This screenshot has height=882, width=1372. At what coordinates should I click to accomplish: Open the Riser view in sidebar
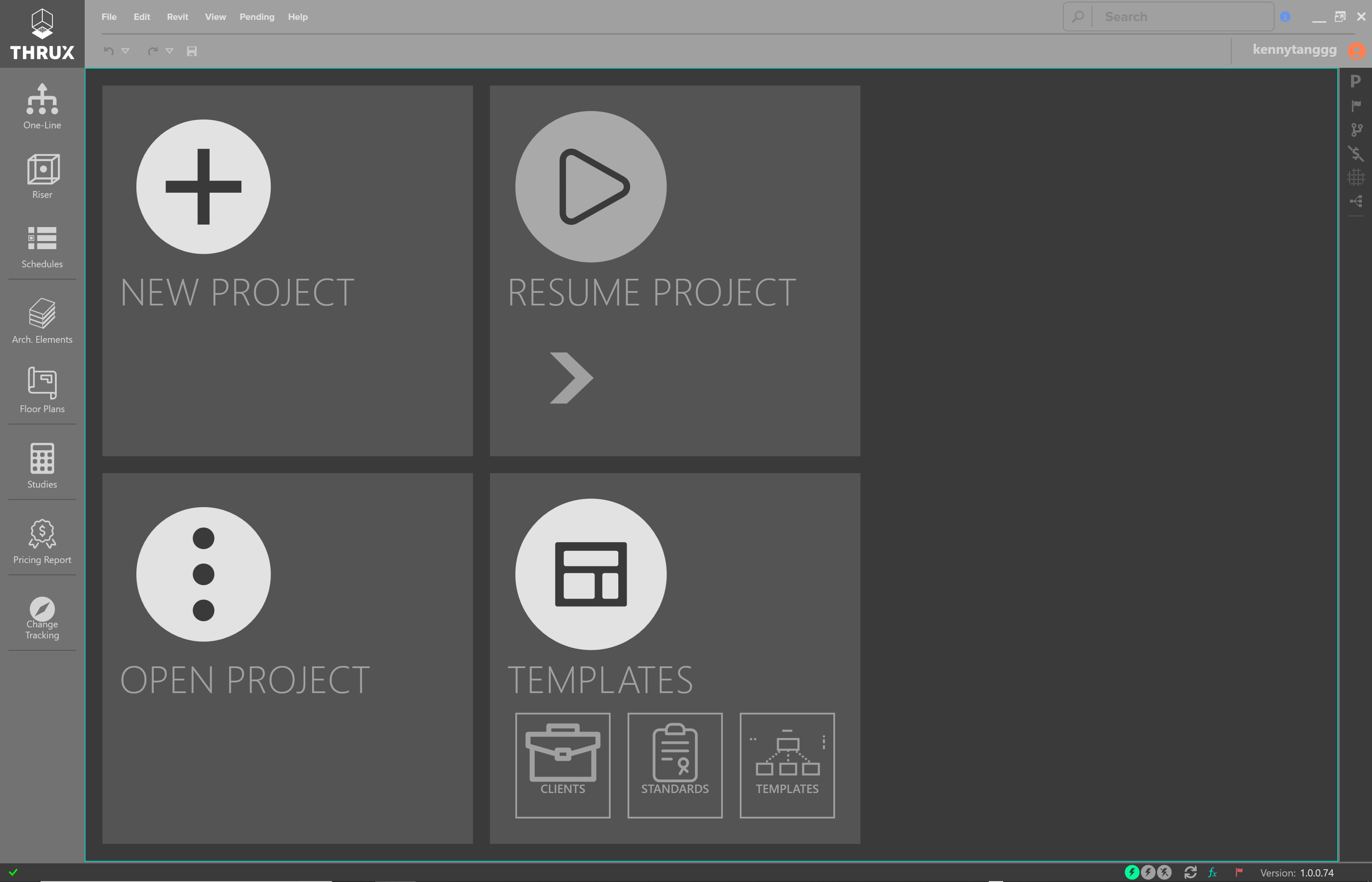pyautogui.click(x=42, y=176)
